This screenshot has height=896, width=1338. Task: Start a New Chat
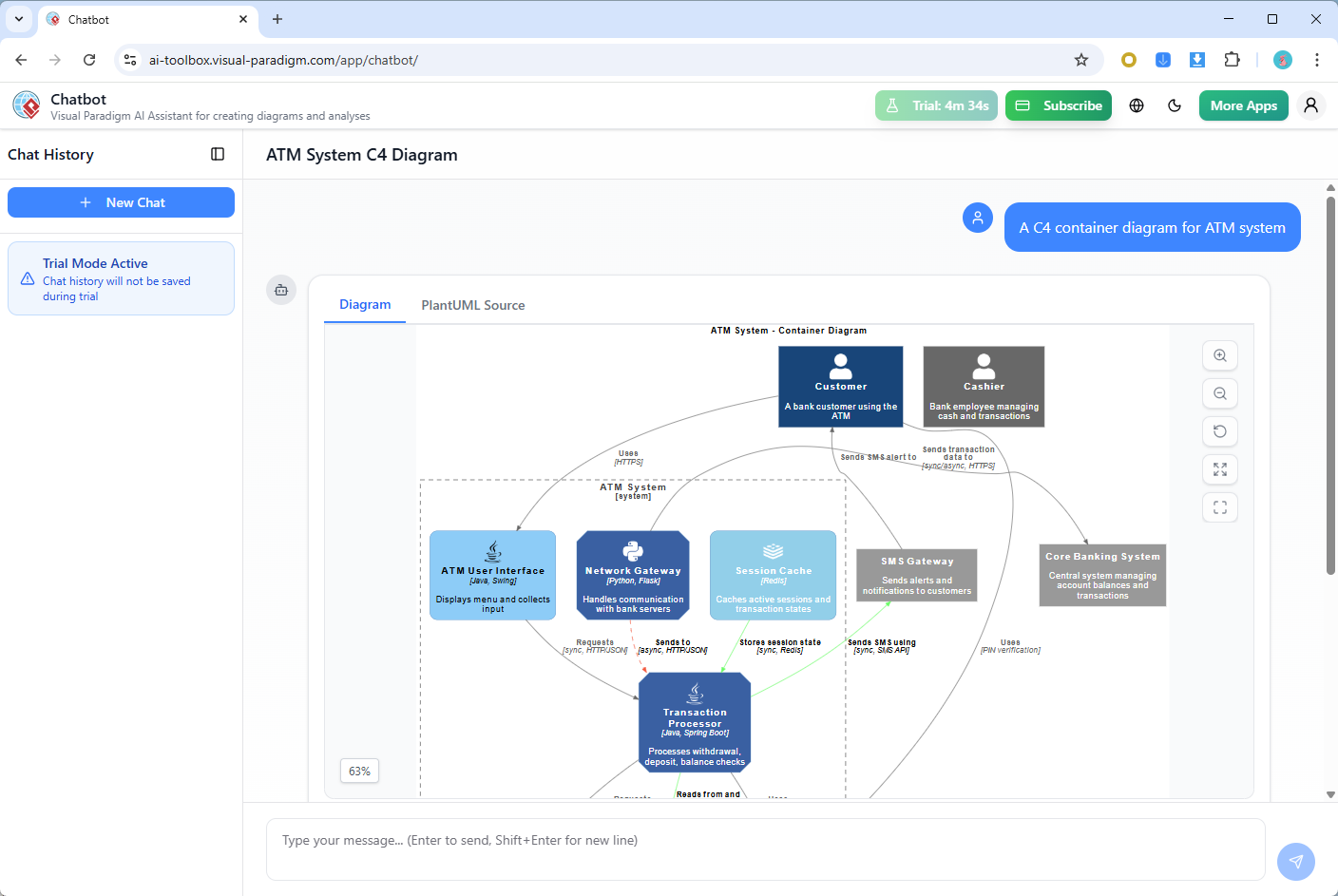point(121,201)
